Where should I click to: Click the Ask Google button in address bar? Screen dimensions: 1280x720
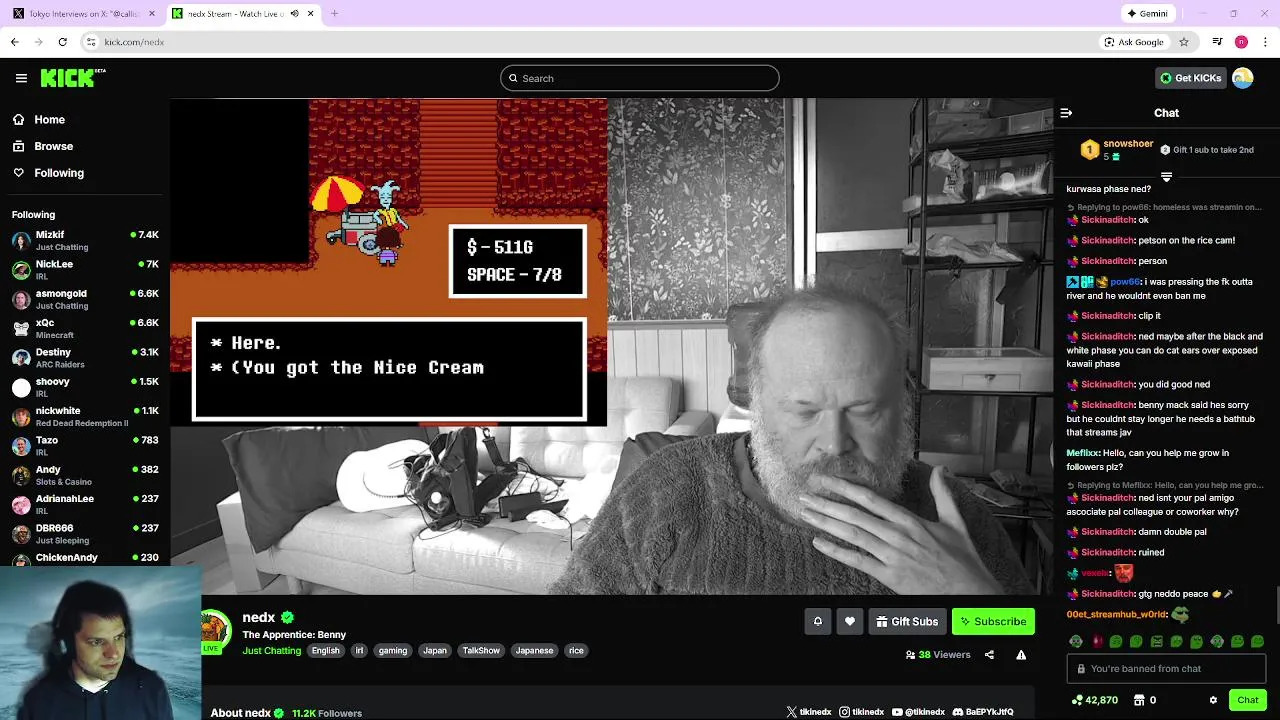(x=1134, y=42)
